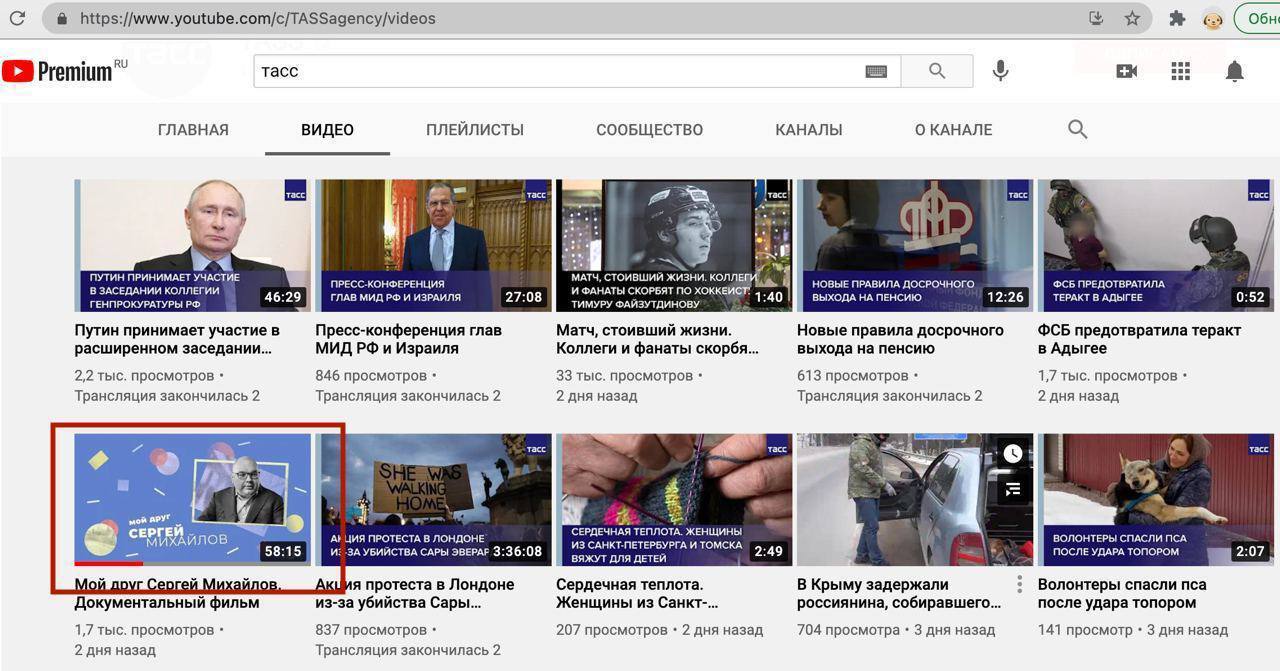This screenshot has width=1280, height=671.
Task: Open the browser extensions puzzle icon
Action: tap(1177, 18)
